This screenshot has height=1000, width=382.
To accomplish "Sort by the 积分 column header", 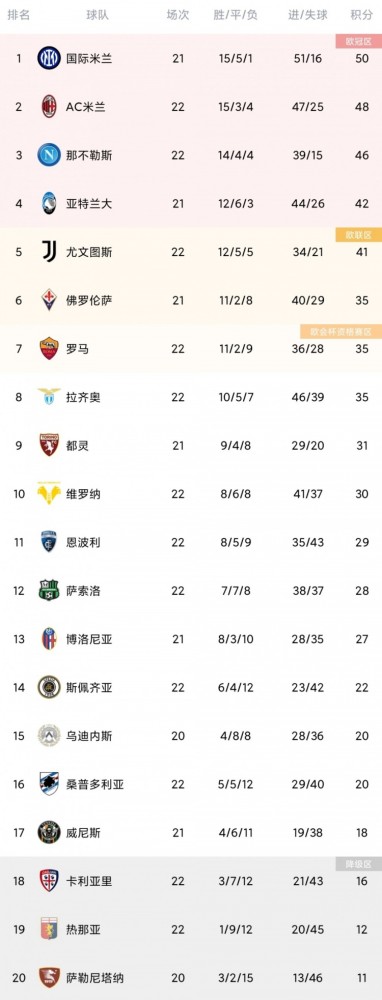I will coord(362,15).
